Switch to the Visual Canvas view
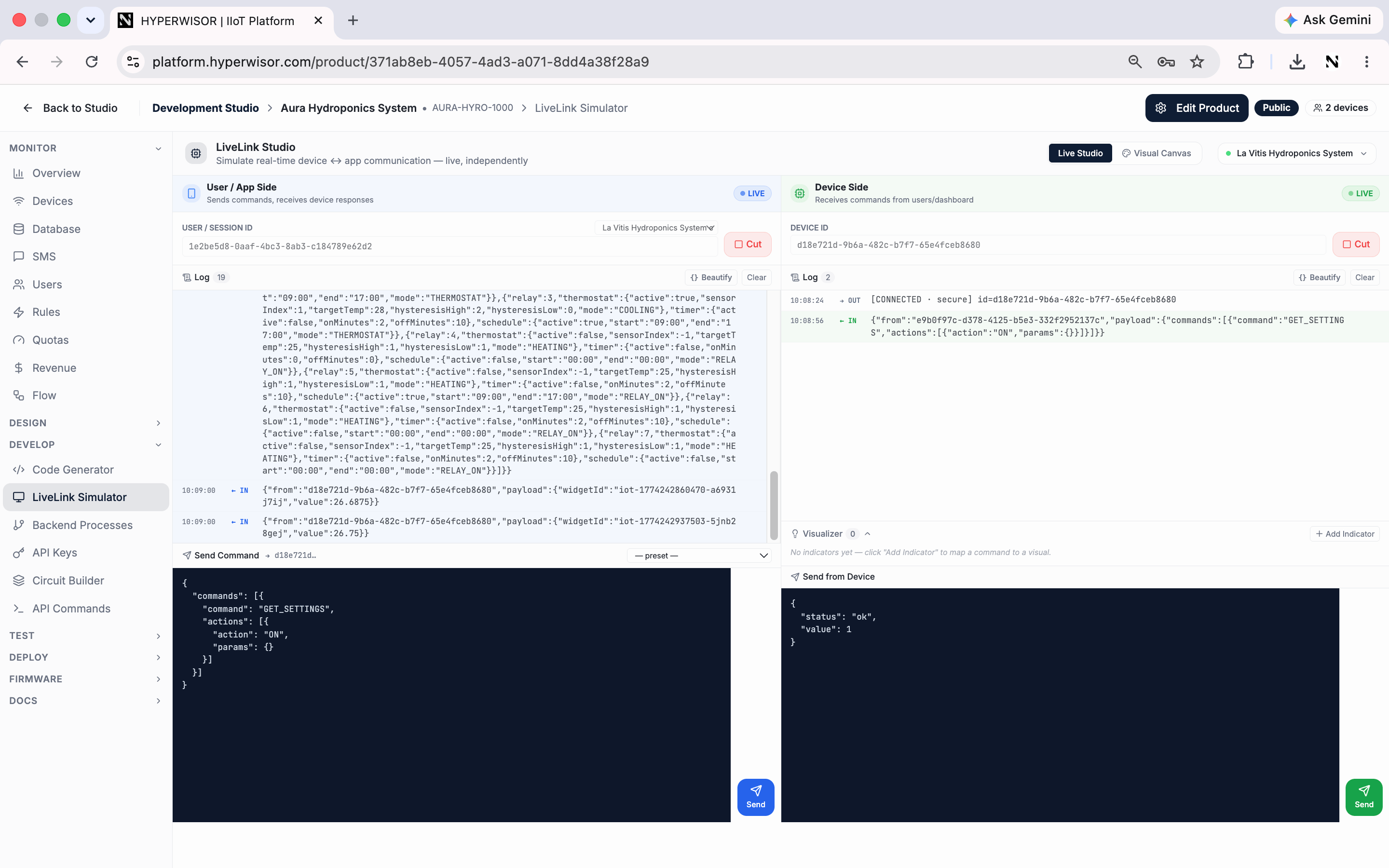Viewport: 1389px width, 868px height. 1157,153
